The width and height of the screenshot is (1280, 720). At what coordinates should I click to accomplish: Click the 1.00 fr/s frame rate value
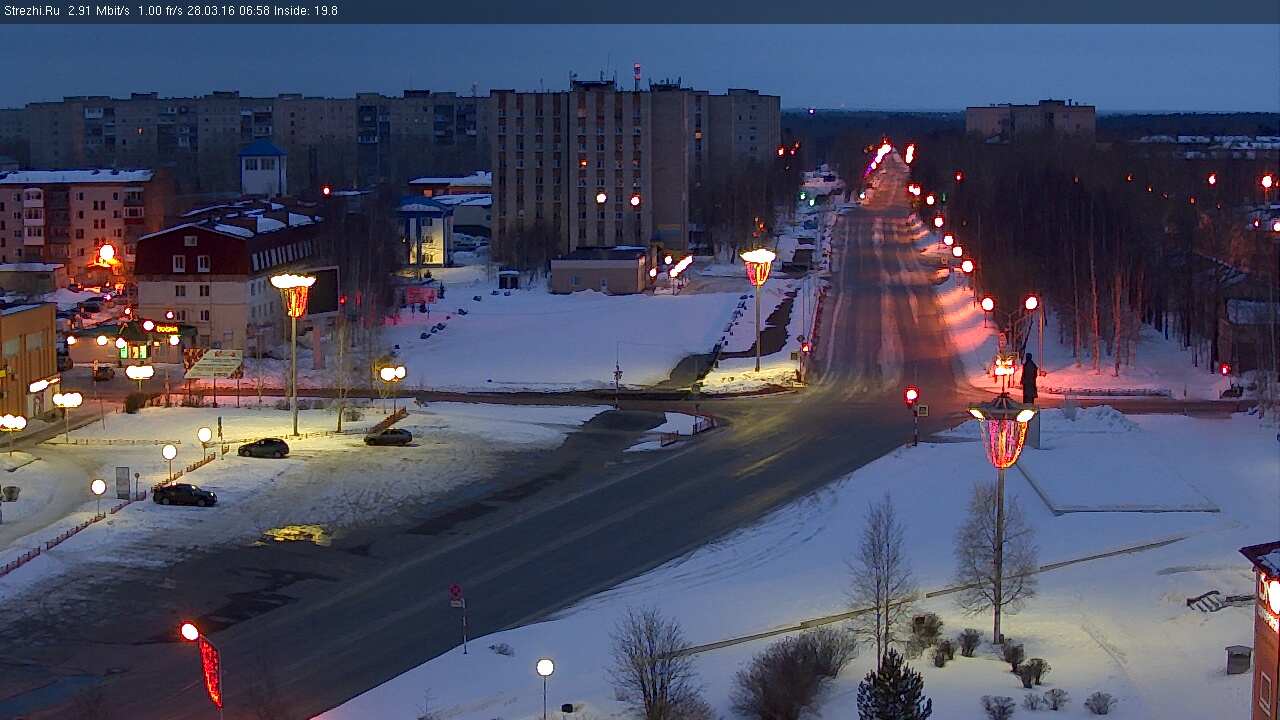(161, 11)
